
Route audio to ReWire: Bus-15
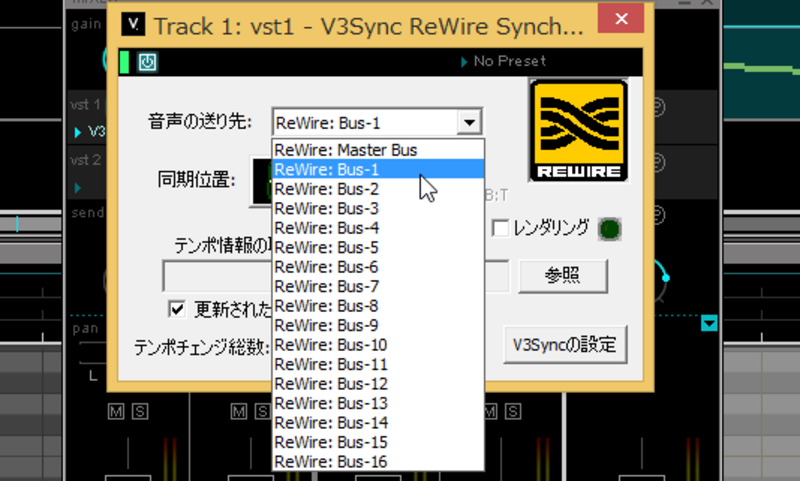(x=378, y=442)
